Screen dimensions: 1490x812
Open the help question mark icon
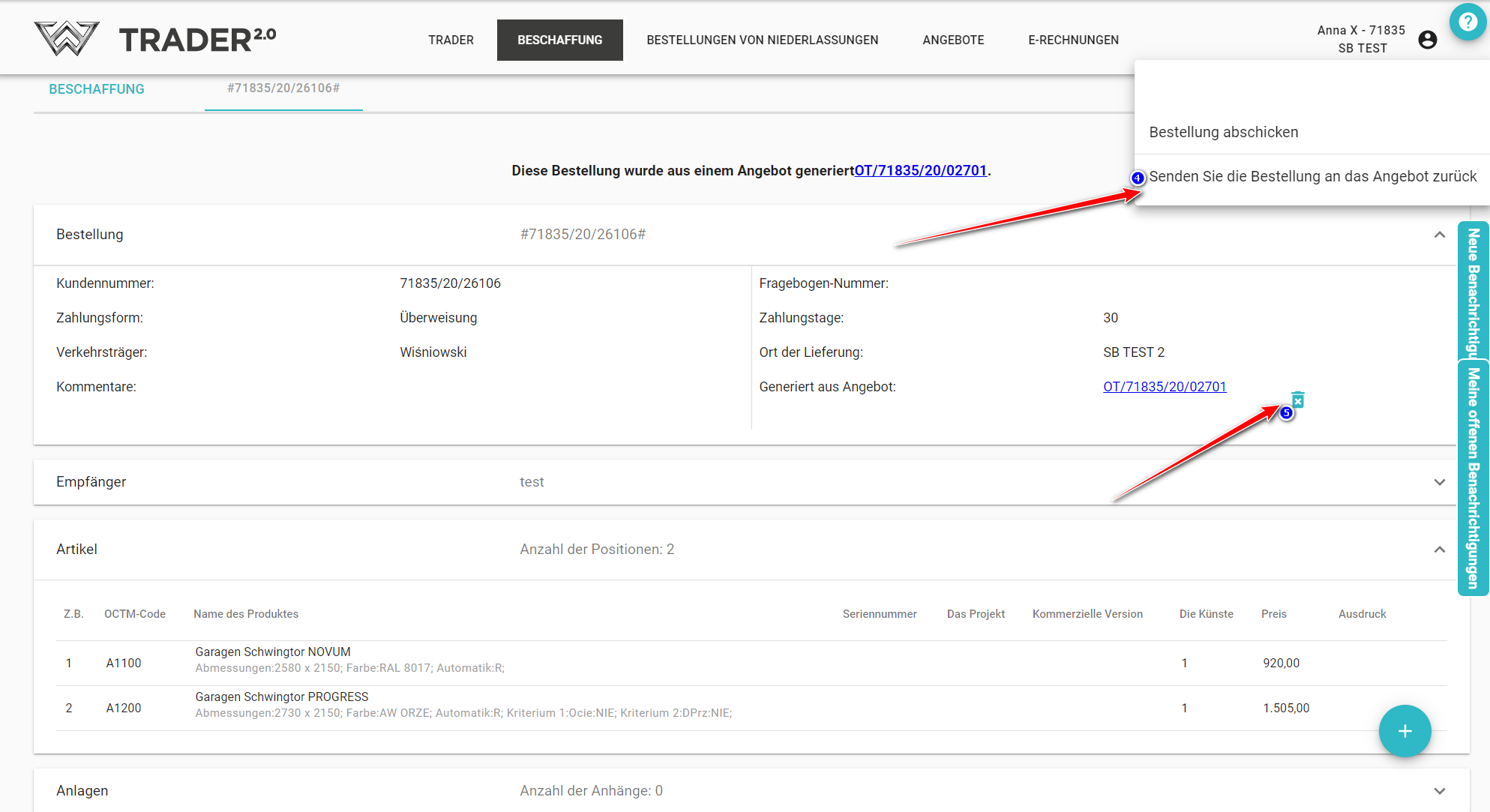tap(1468, 22)
